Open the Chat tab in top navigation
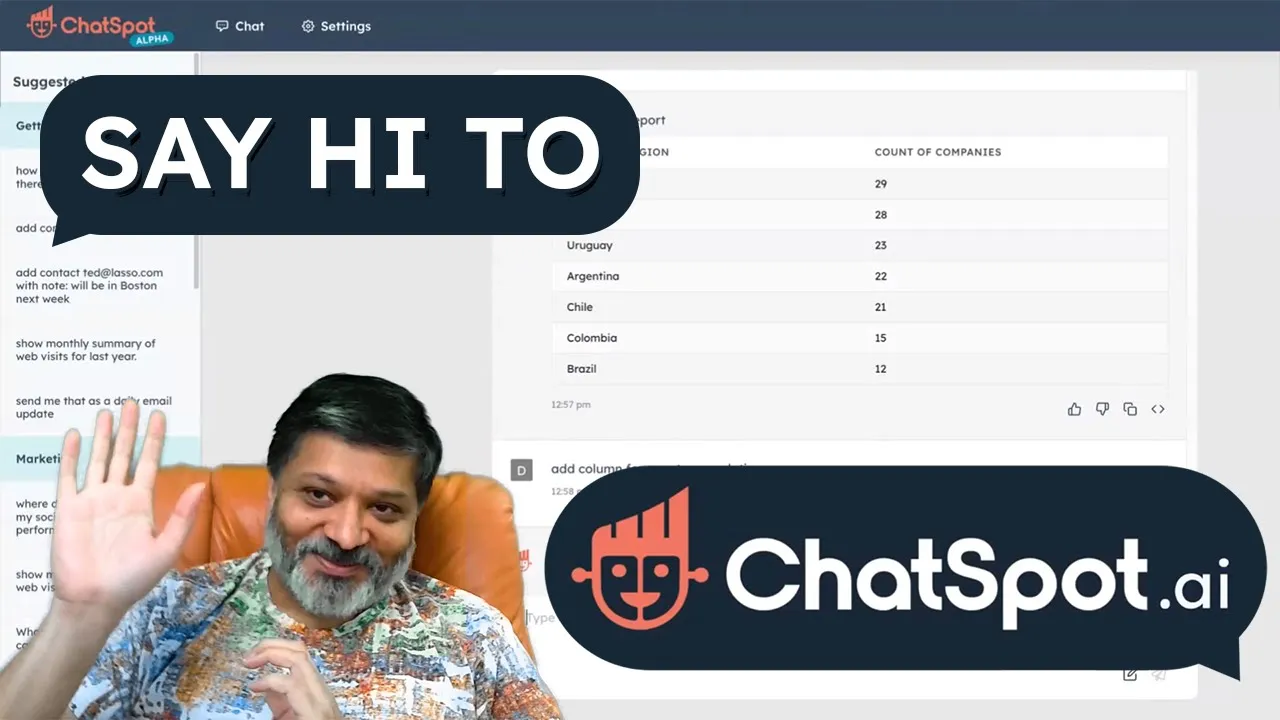 tap(240, 26)
